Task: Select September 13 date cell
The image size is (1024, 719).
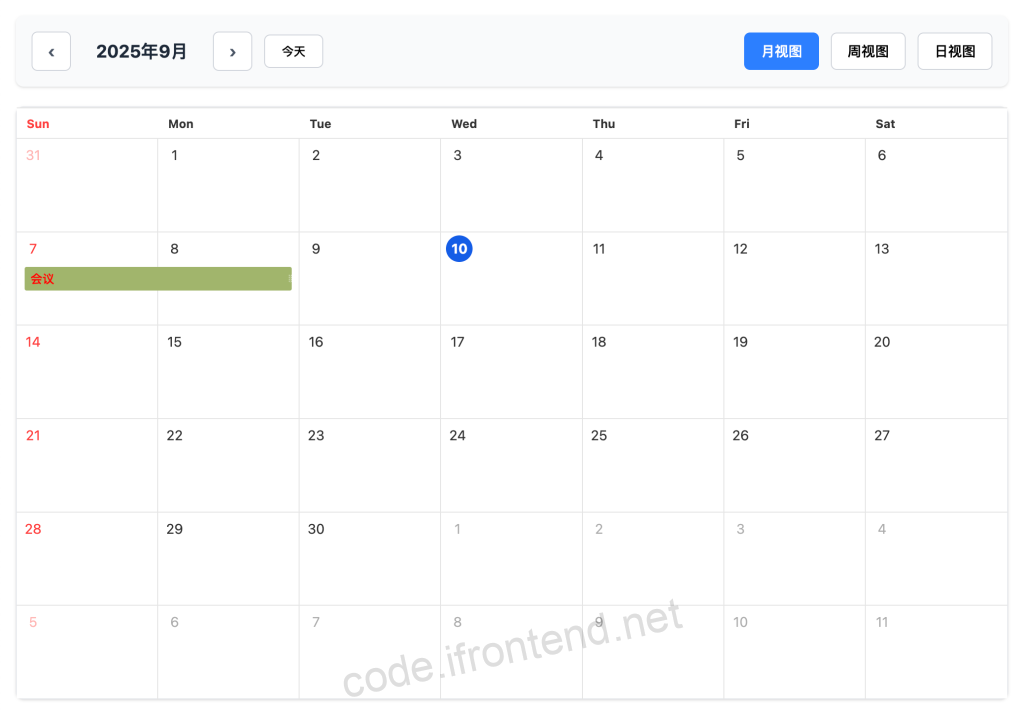Action: point(936,279)
